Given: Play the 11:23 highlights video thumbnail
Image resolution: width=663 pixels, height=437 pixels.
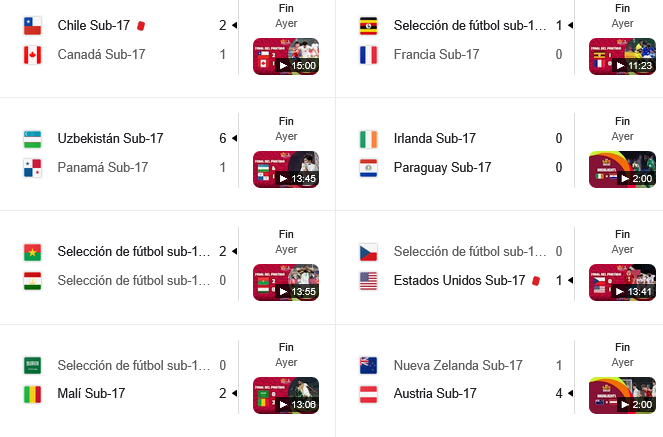Looking at the screenshot, I should pyautogui.click(x=622, y=56).
